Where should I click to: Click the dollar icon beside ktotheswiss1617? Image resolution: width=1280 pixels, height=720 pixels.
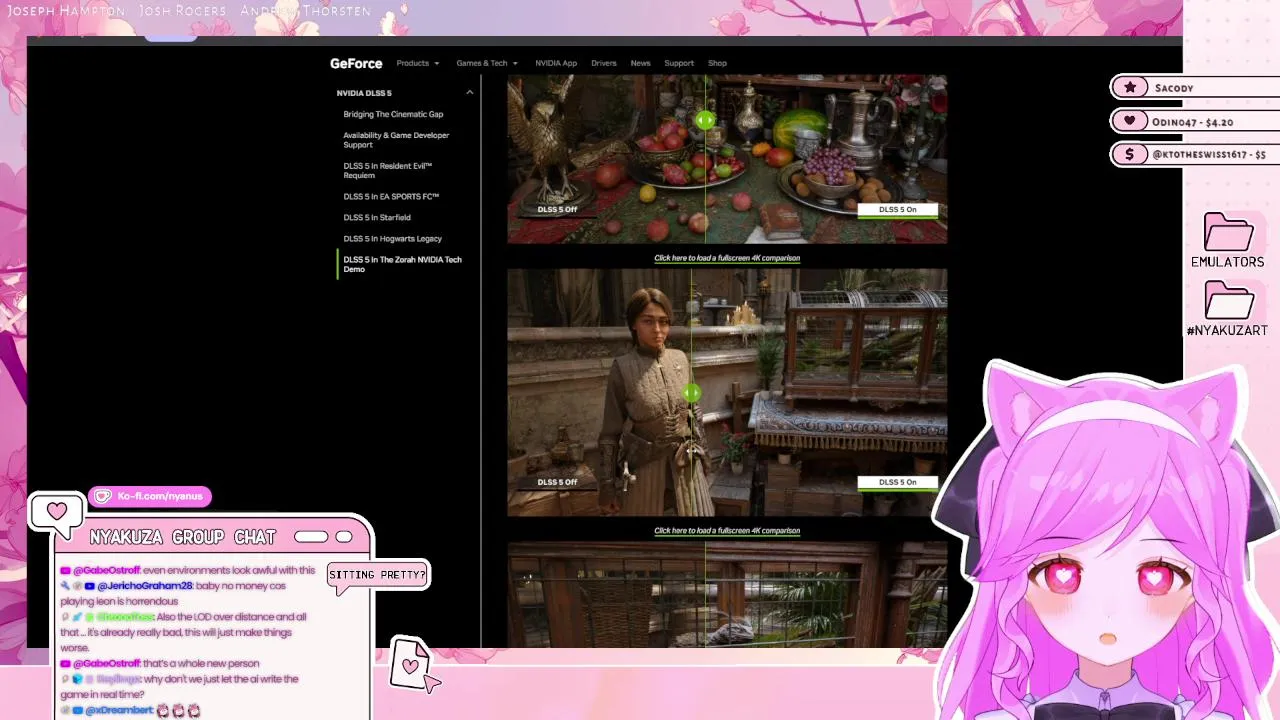(1130, 154)
